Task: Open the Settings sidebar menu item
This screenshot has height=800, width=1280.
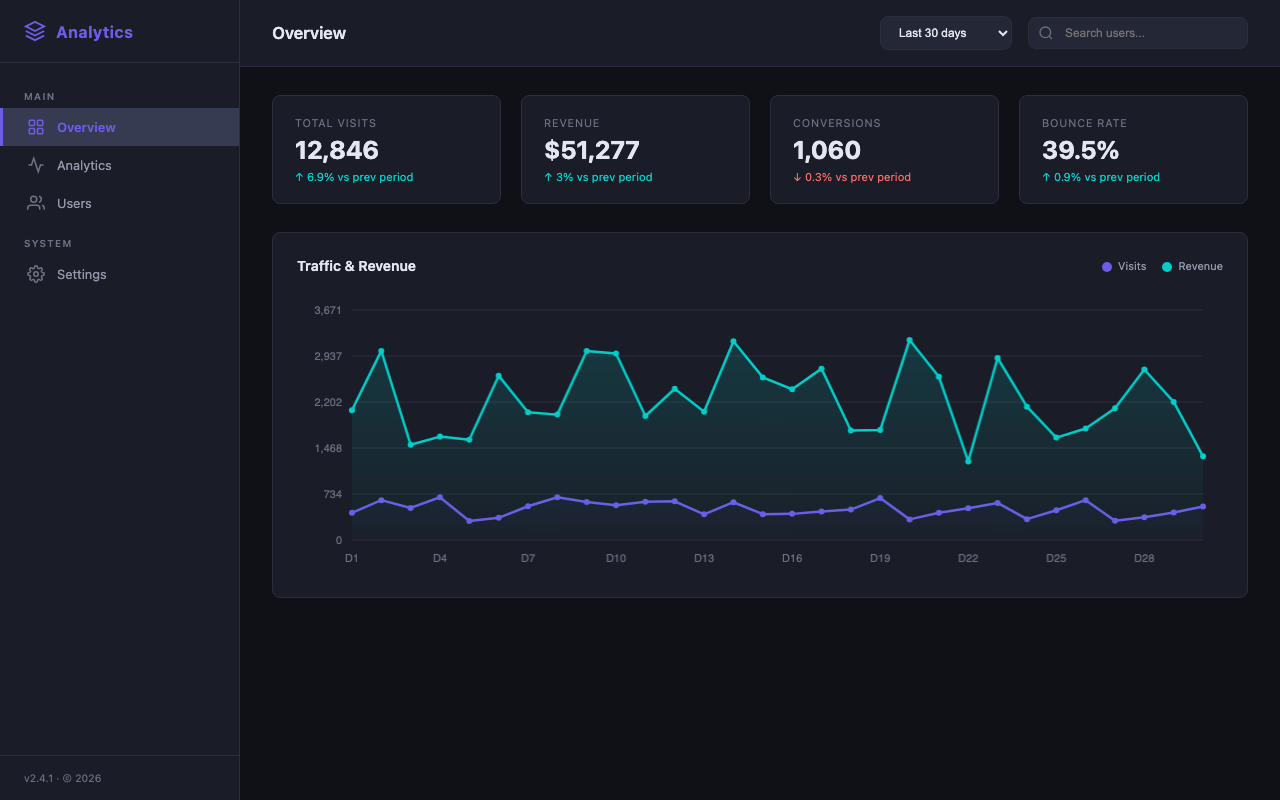Action: [x=120, y=274]
